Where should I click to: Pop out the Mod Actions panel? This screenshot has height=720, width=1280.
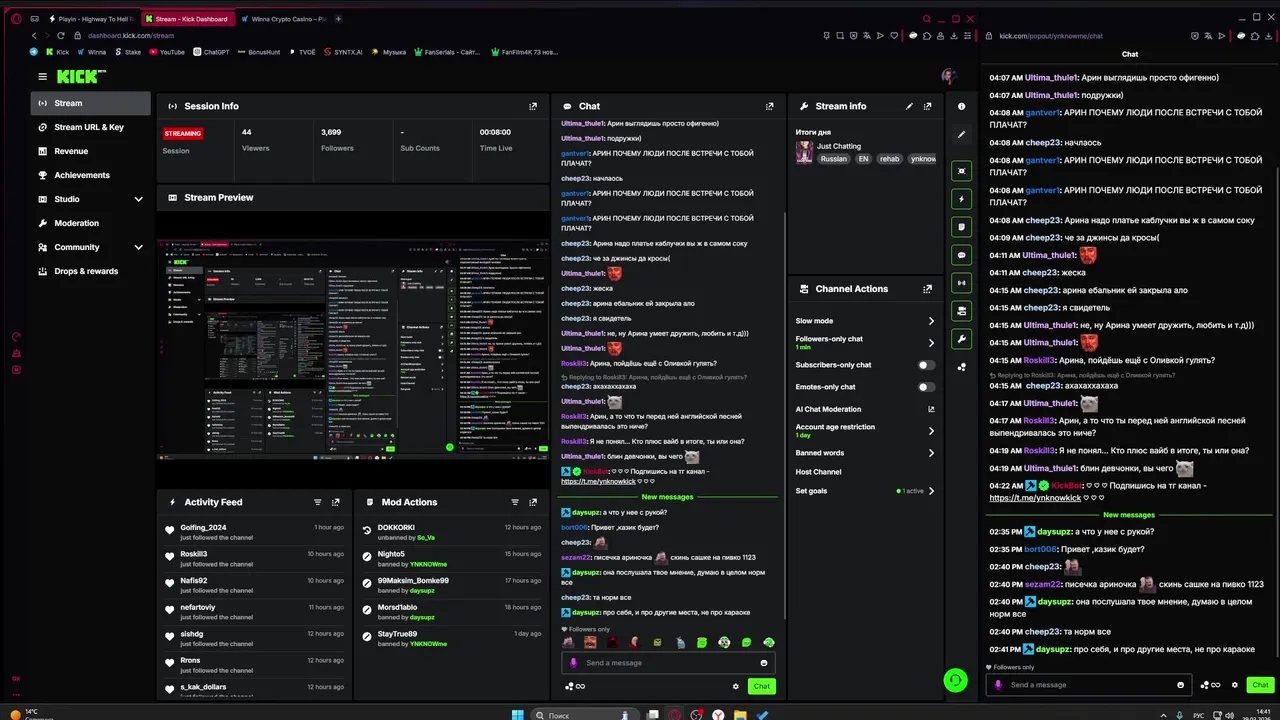click(533, 502)
